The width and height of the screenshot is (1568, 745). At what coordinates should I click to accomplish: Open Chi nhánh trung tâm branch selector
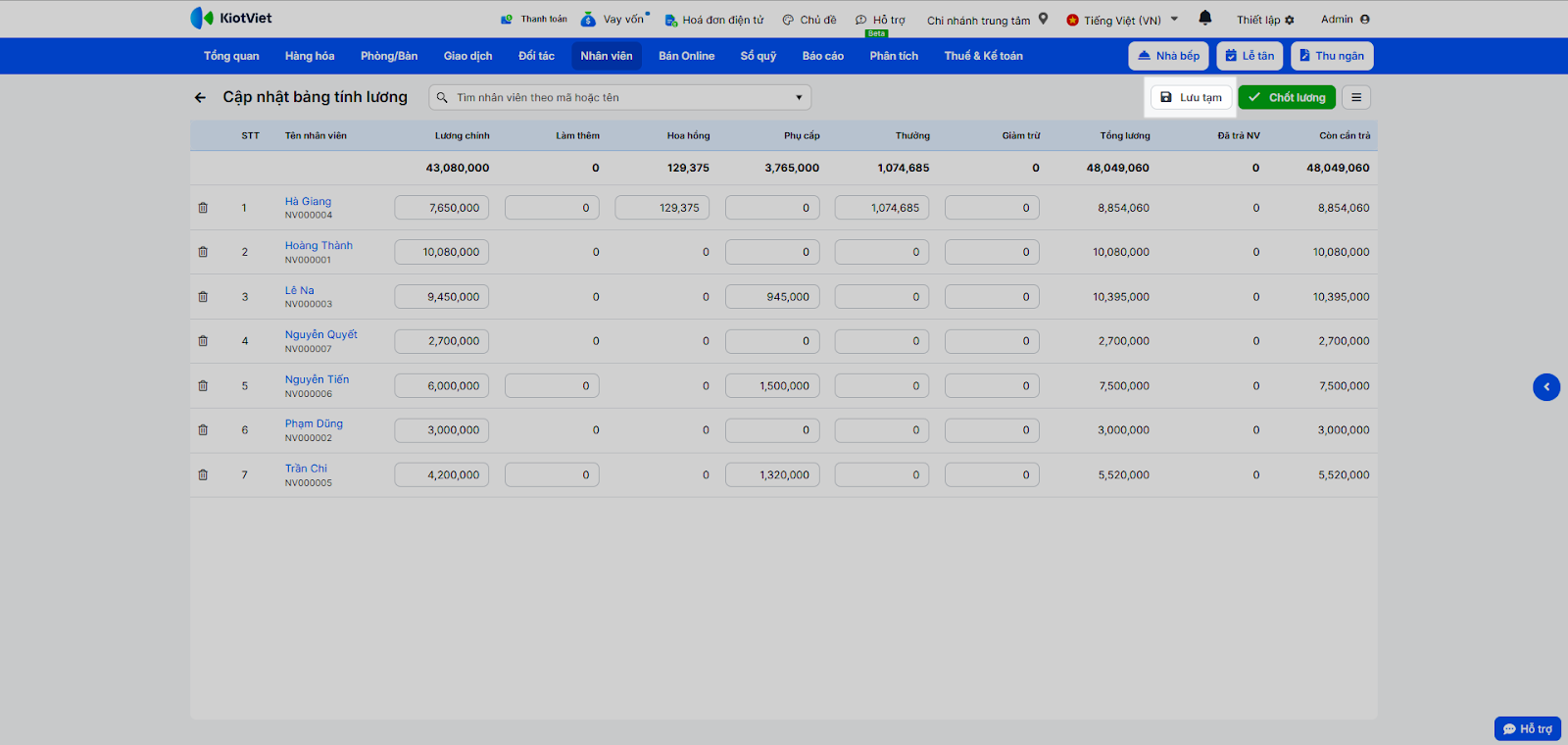tap(987, 20)
